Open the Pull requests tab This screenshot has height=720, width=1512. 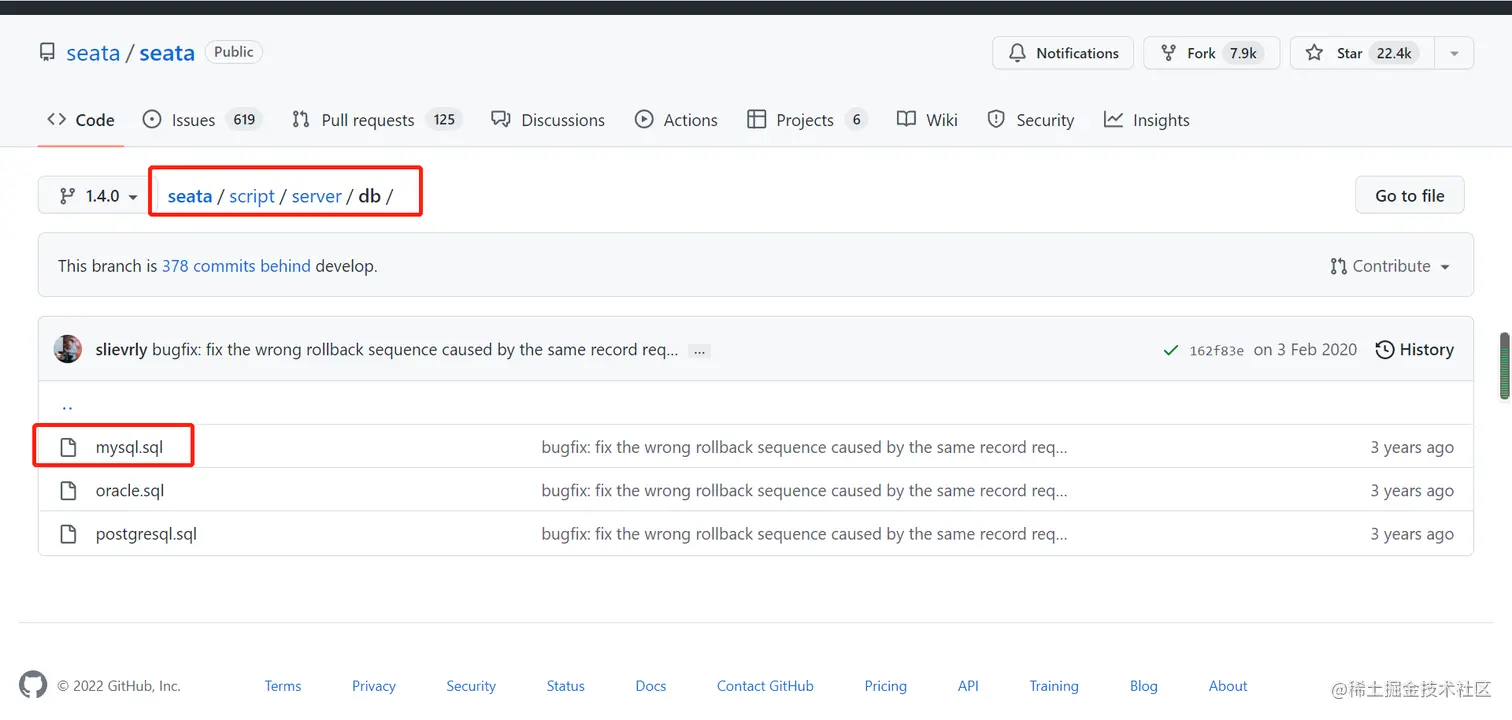tap(376, 120)
